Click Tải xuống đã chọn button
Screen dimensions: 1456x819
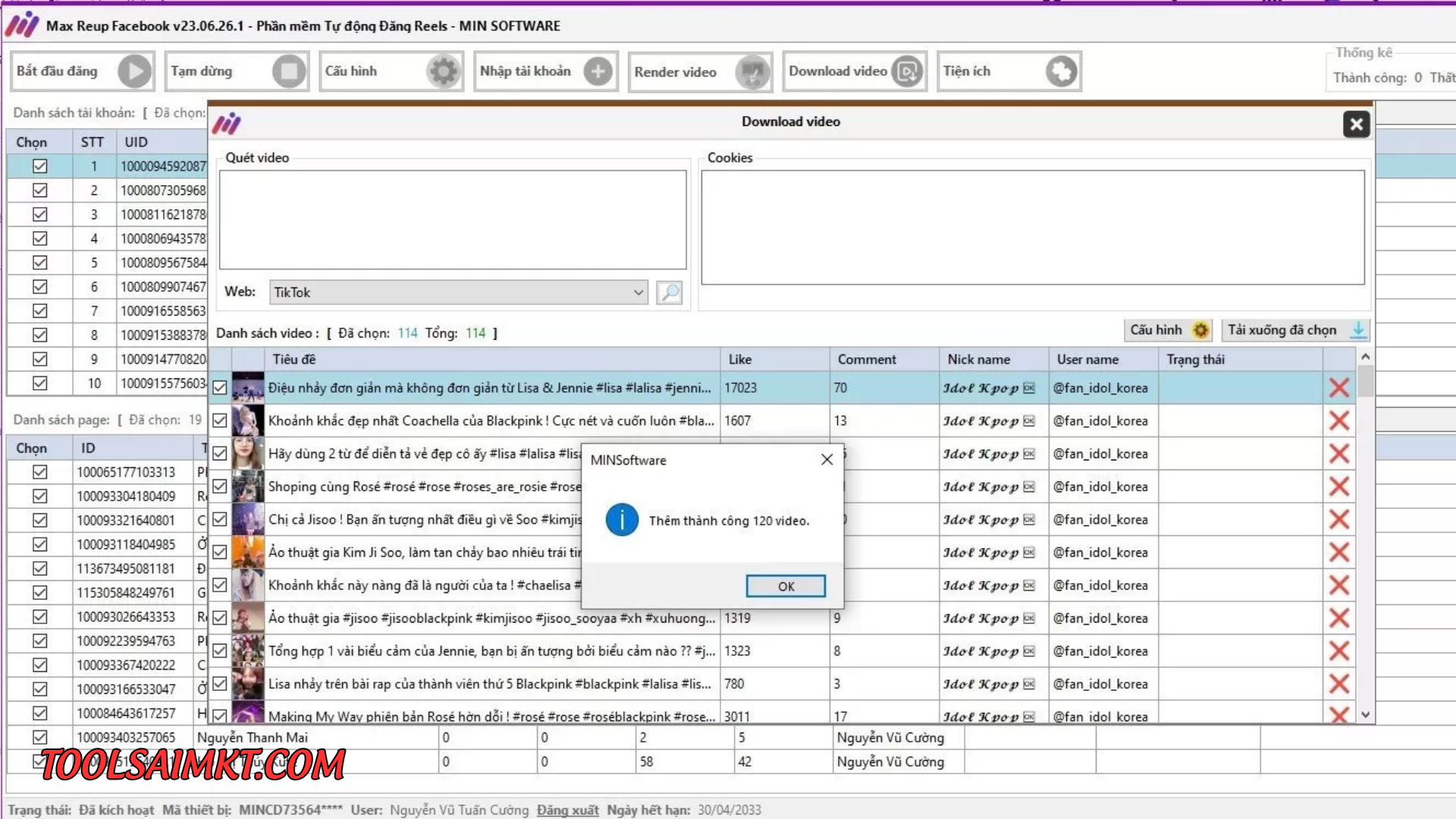[x=1295, y=330]
